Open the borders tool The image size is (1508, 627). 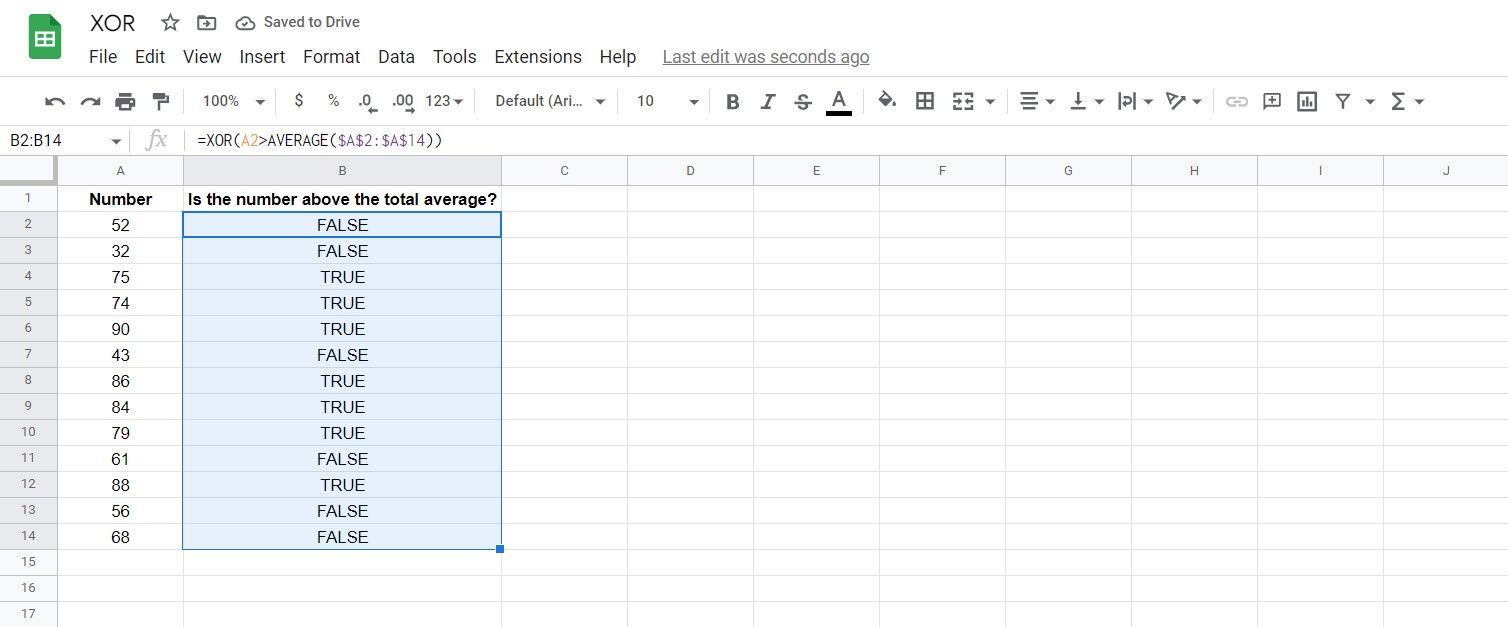925,101
